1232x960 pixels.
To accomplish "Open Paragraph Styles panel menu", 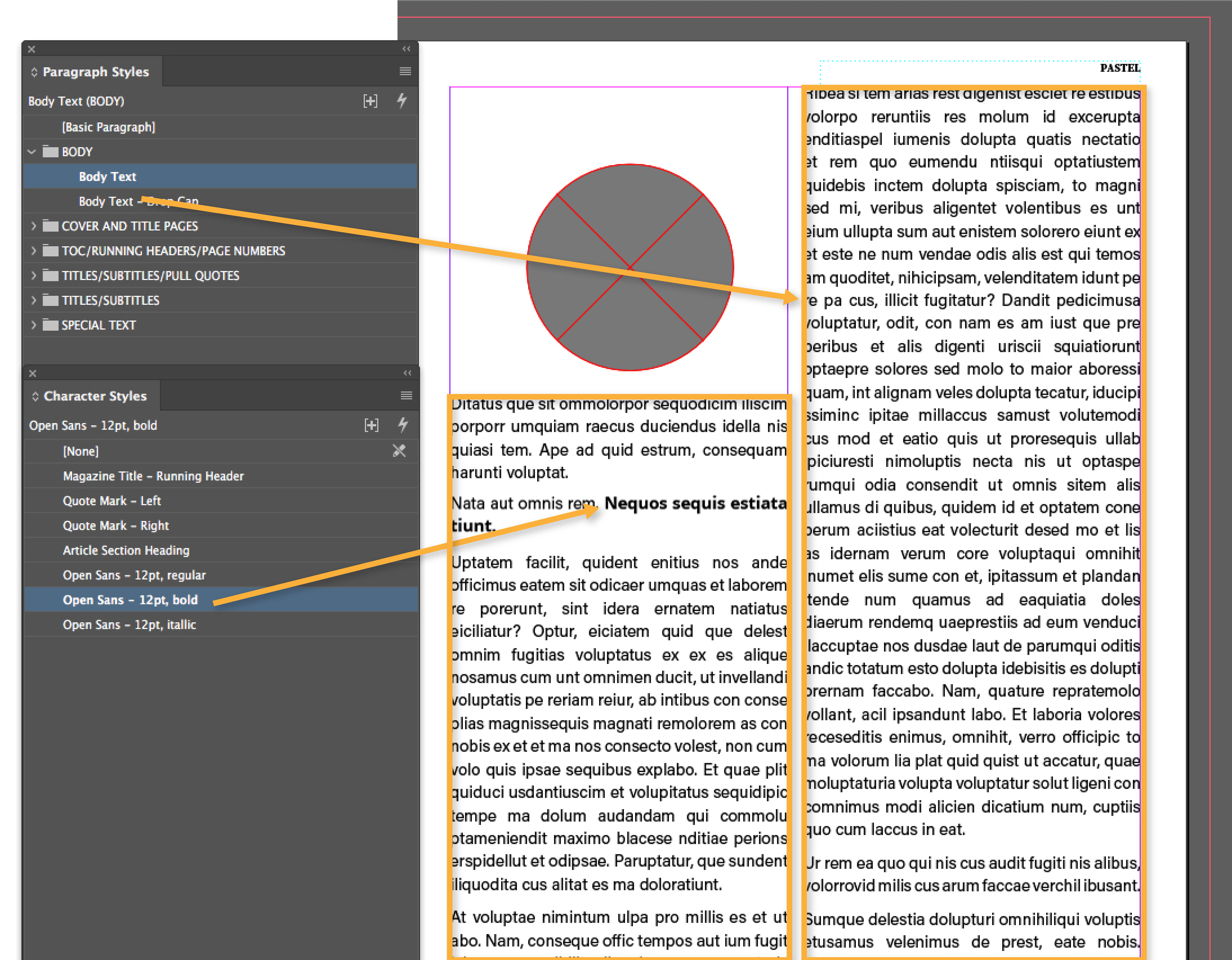I will 404,72.
